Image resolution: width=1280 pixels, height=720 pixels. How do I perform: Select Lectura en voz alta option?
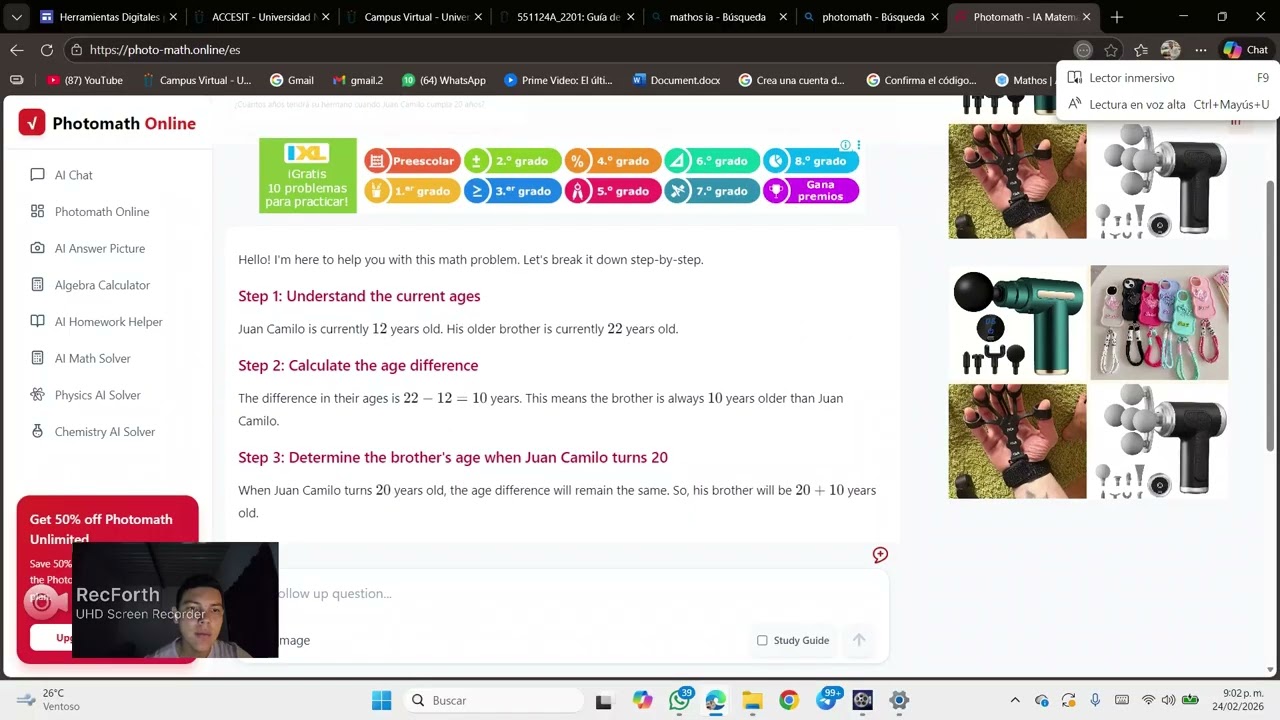(1167, 104)
